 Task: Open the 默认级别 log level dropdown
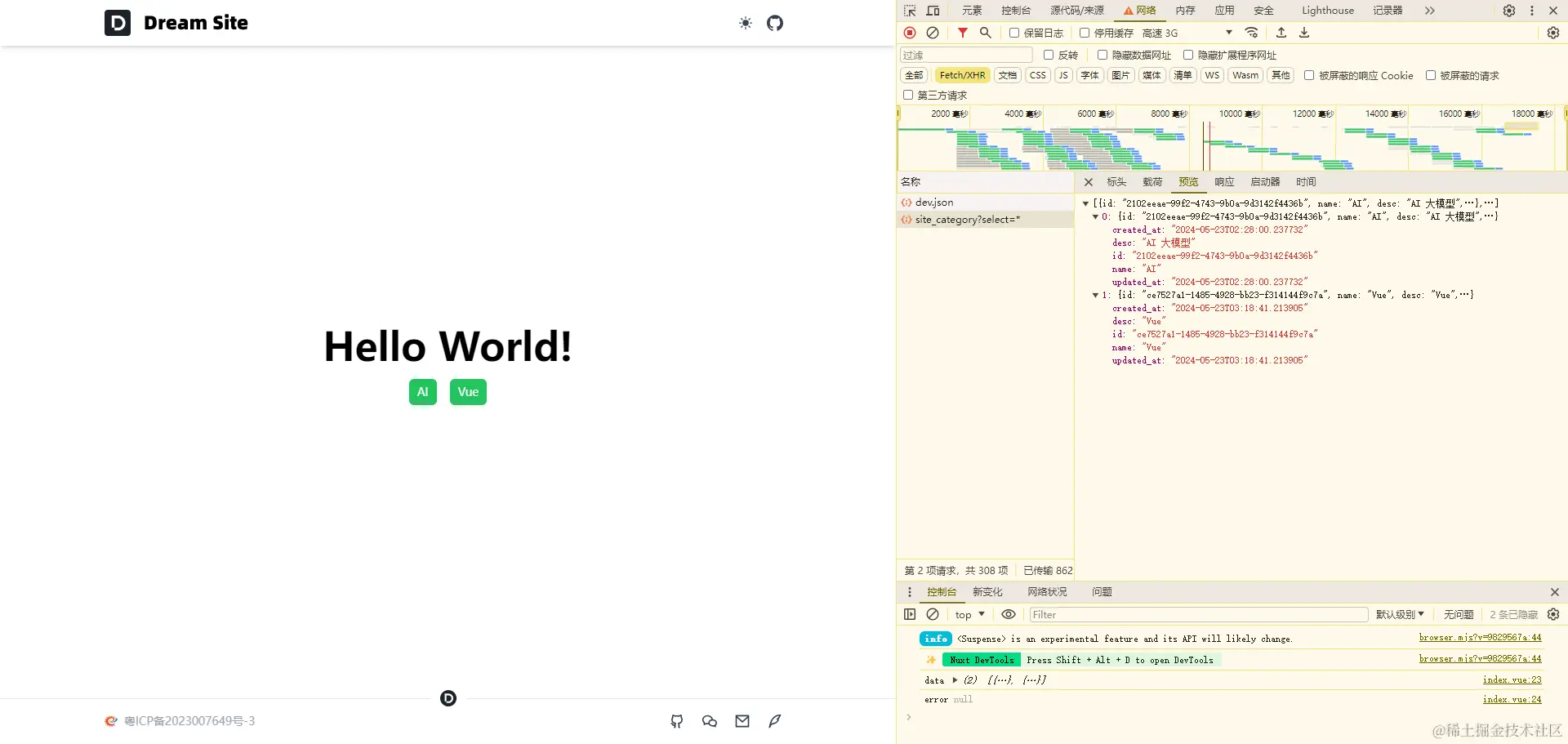[x=1400, y=614]
